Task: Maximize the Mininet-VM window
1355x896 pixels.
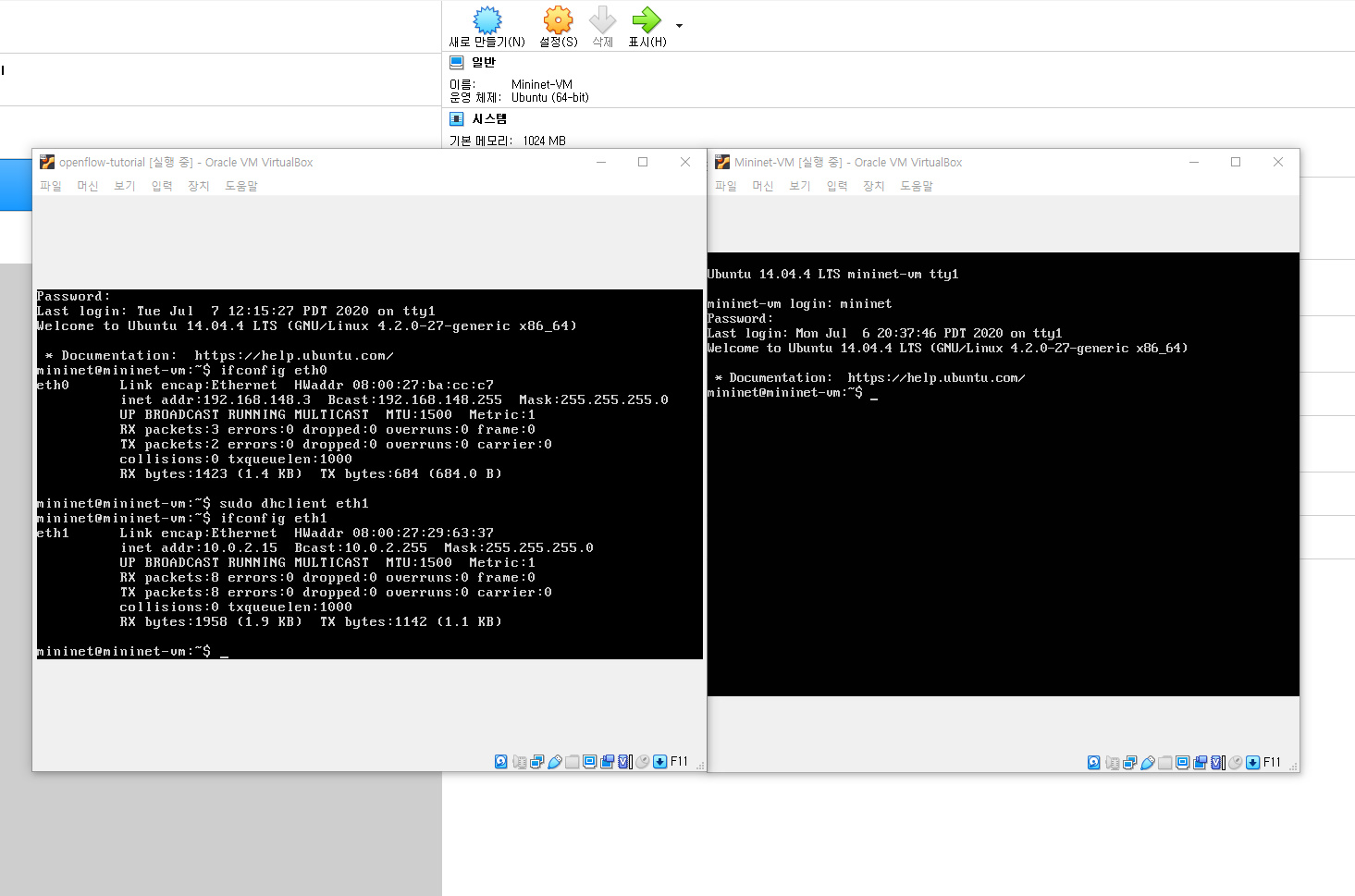Action: [1236, 162]
